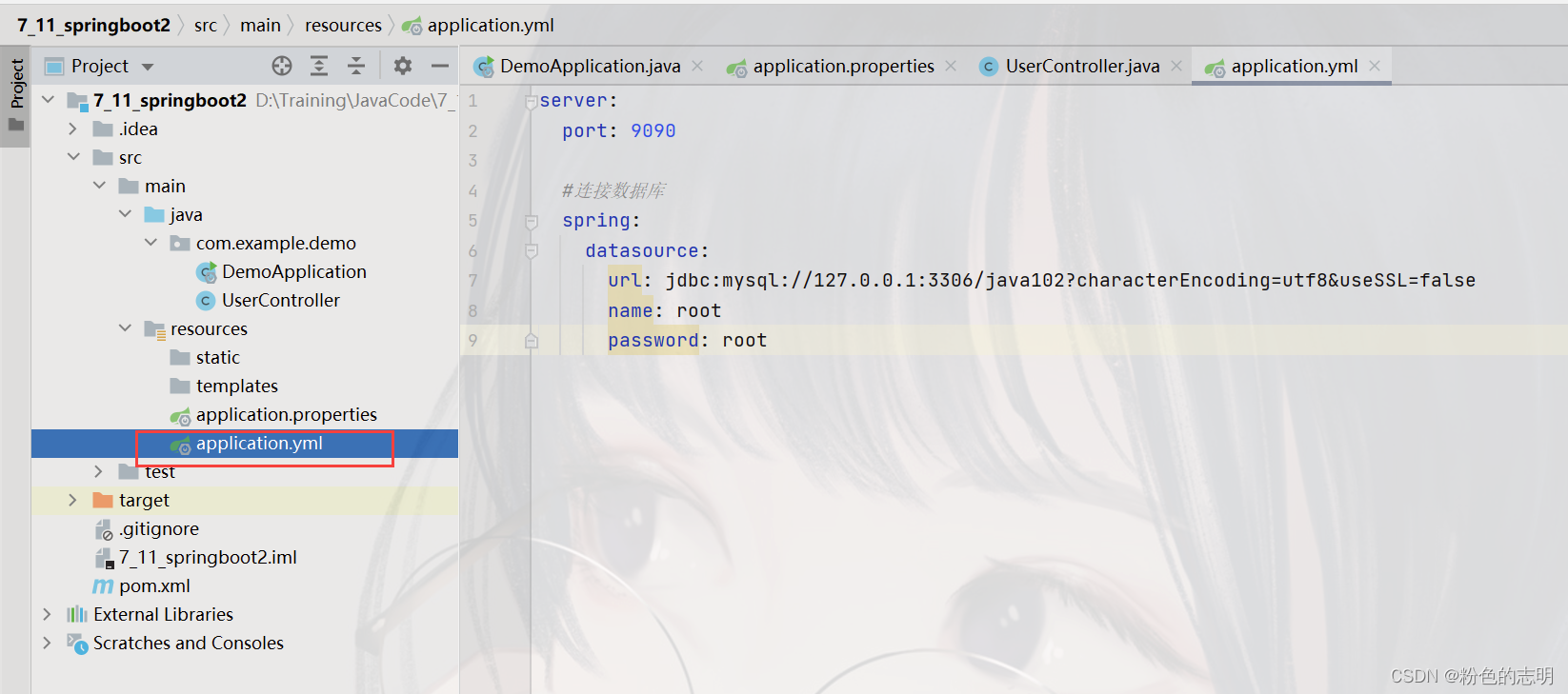Click the DemoApplication Spring class icon in tree

coord(206,272)
